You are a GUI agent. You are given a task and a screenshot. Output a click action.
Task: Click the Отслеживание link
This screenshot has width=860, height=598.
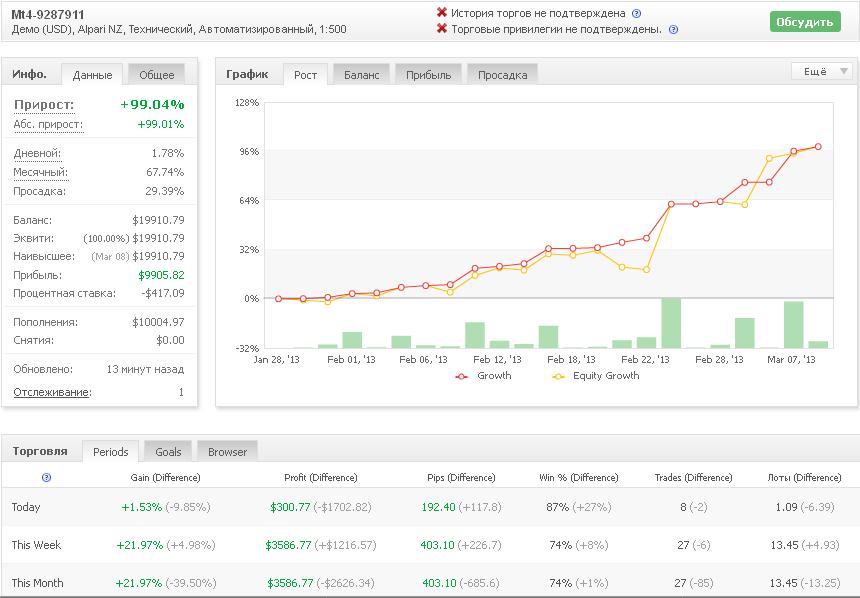[53, 392]
